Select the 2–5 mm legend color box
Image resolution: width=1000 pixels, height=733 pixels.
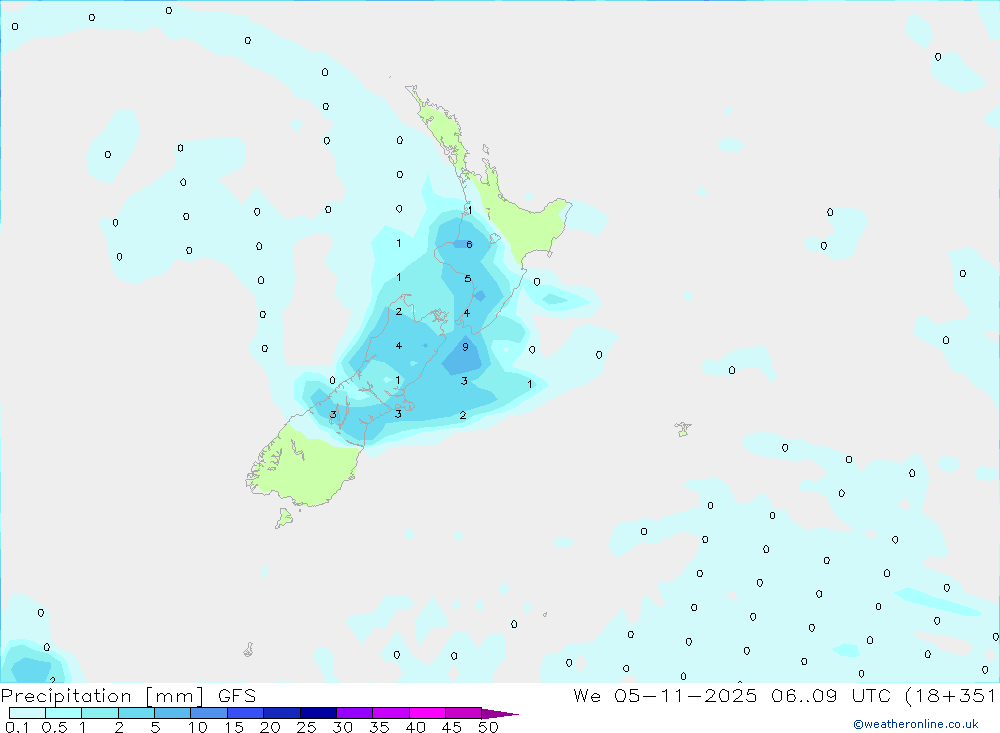pos(136,713)
